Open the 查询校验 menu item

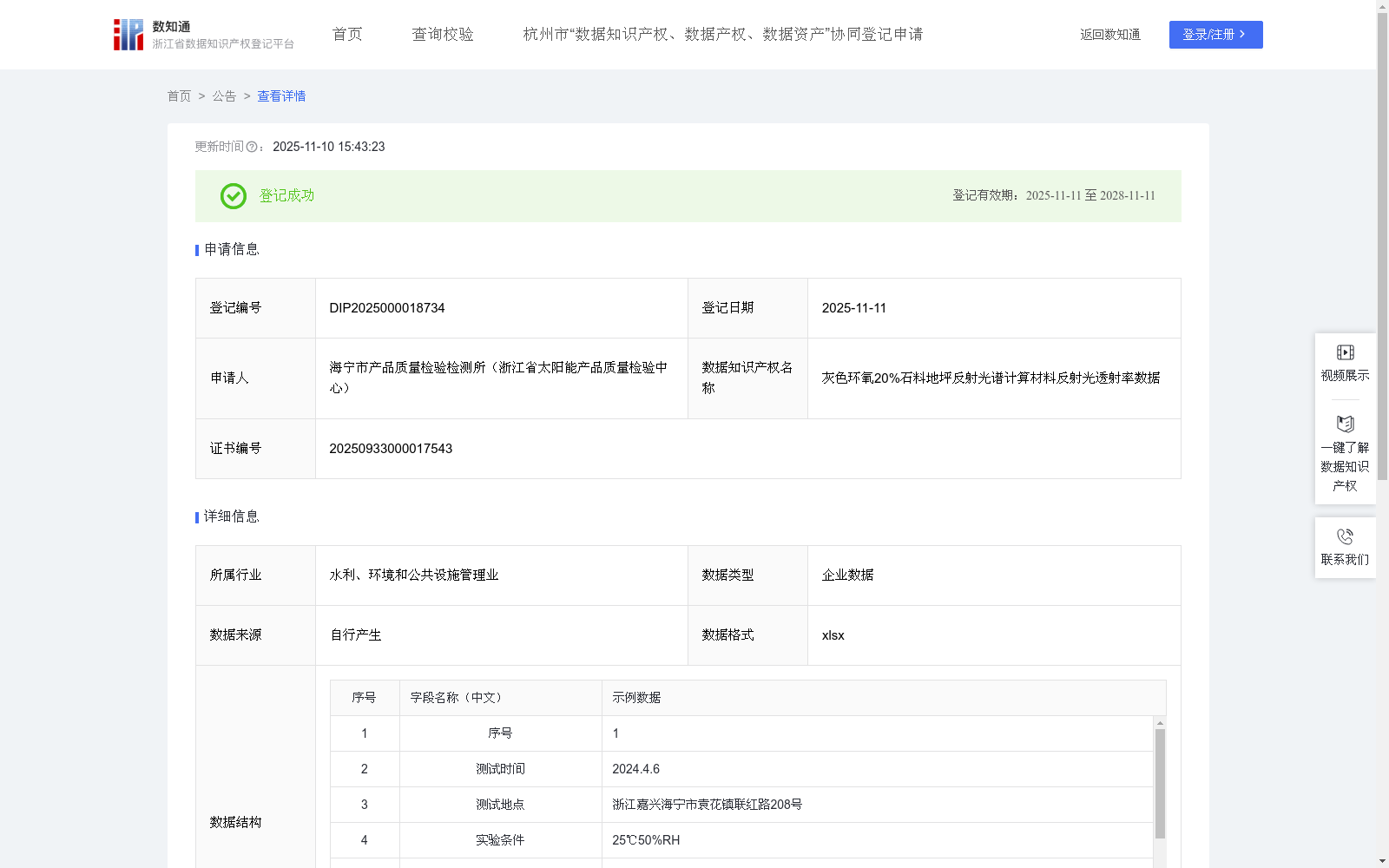coord(443,35)
